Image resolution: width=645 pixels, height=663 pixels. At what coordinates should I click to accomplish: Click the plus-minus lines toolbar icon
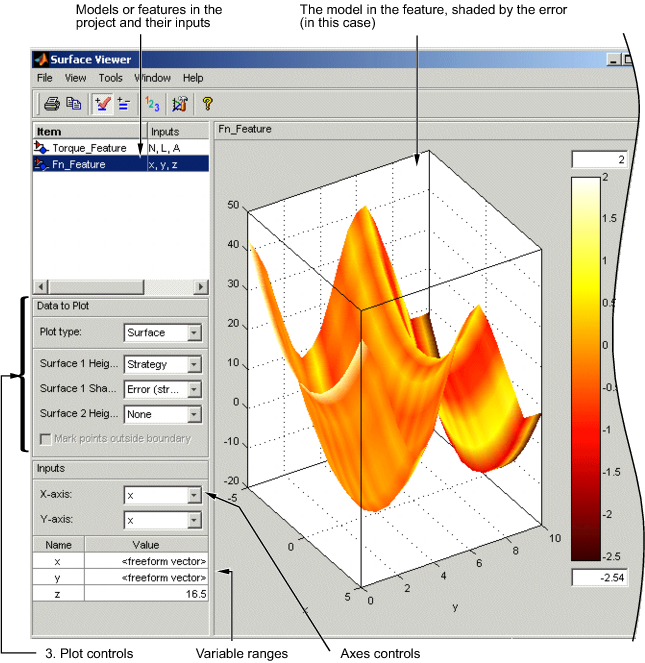(x=124, y=104)
